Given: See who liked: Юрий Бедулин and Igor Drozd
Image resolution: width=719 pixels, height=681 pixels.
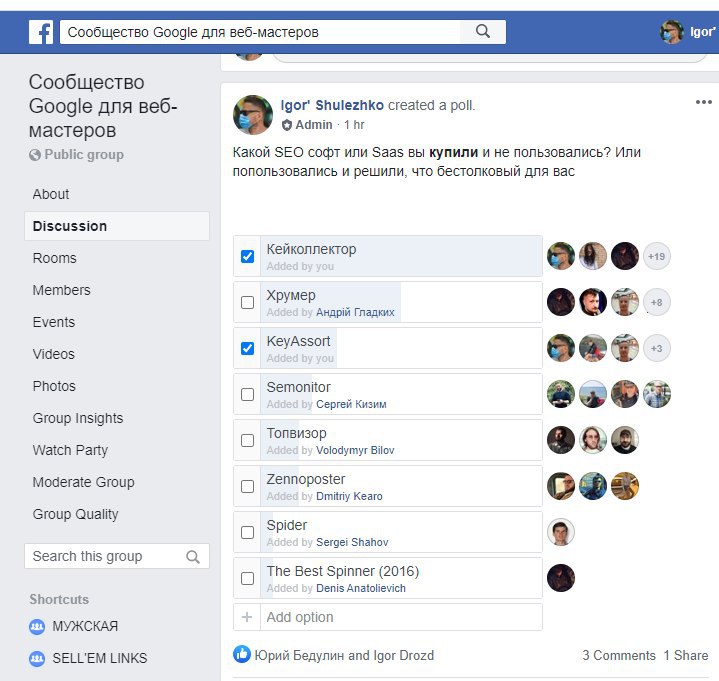Looking at the screenshot, I should [344, 655].
